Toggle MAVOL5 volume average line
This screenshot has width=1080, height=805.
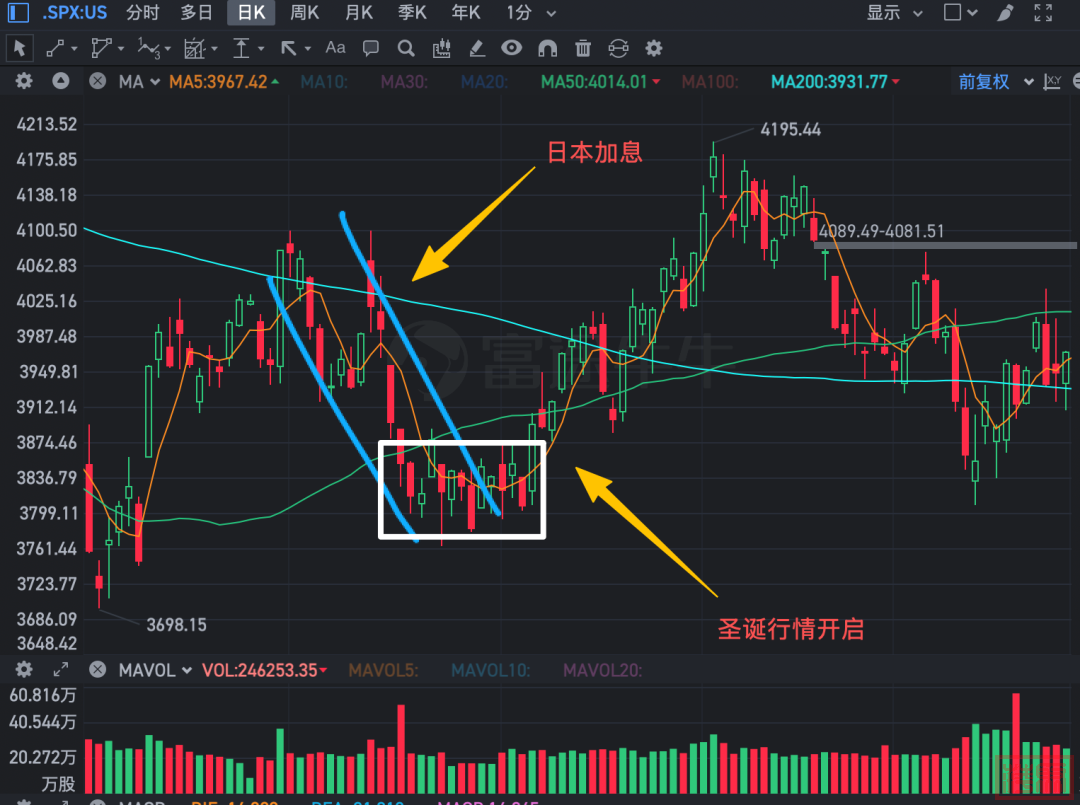pyautogui.click(x=383, y=670)
